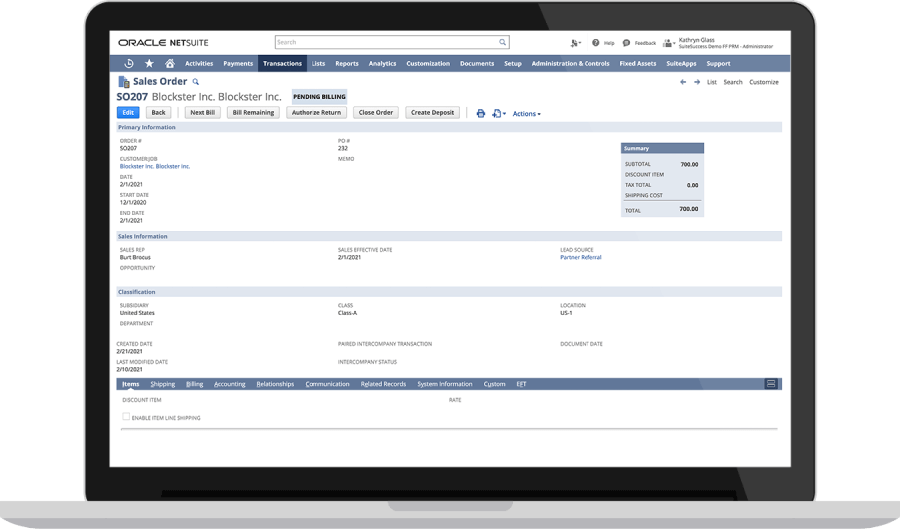This screenshot has width=900, height=529.
Task: Switch to the Shipping subtab
Action: click(x=163, y=384)
